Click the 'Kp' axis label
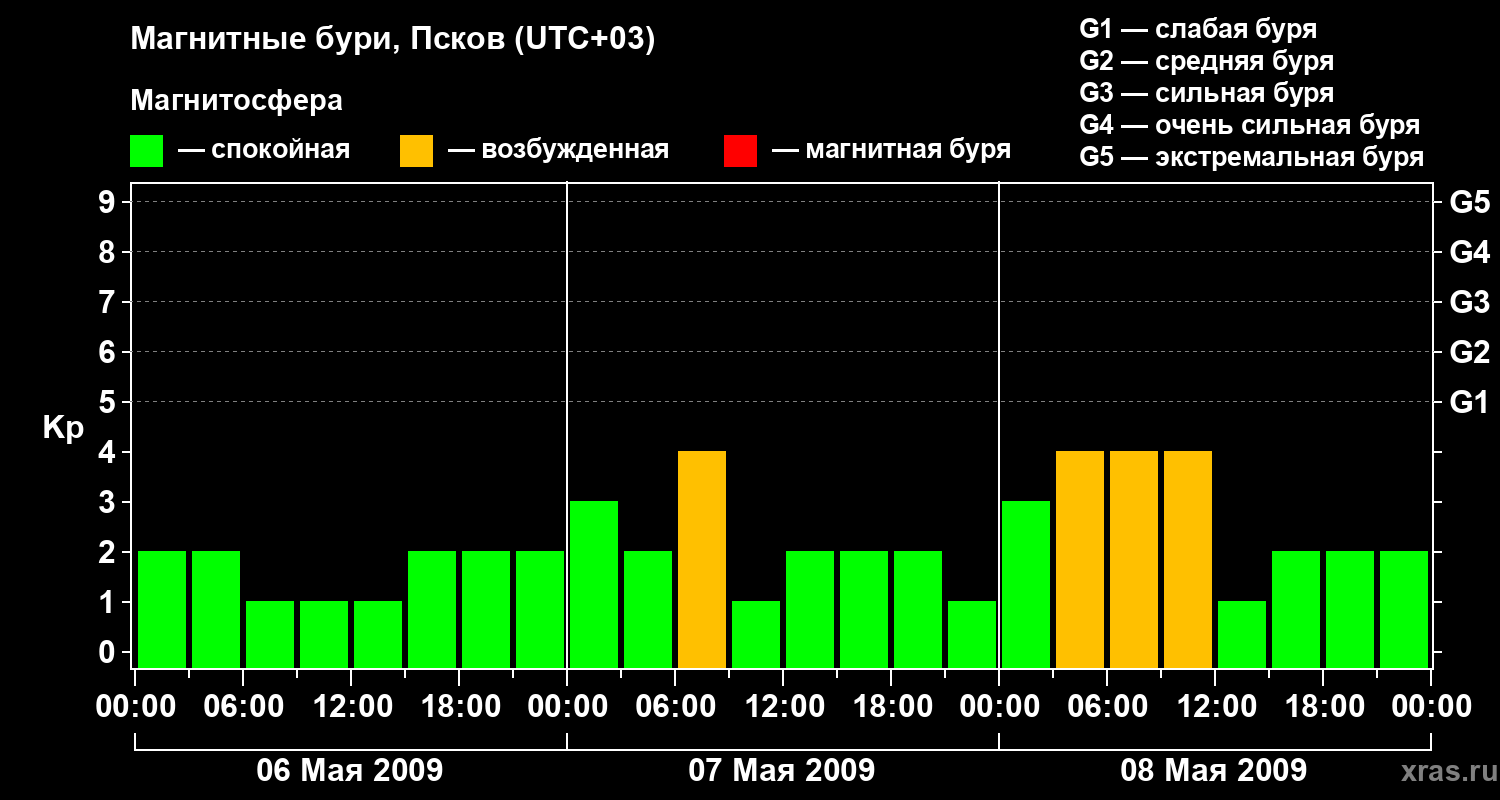 tap(63, 428)
